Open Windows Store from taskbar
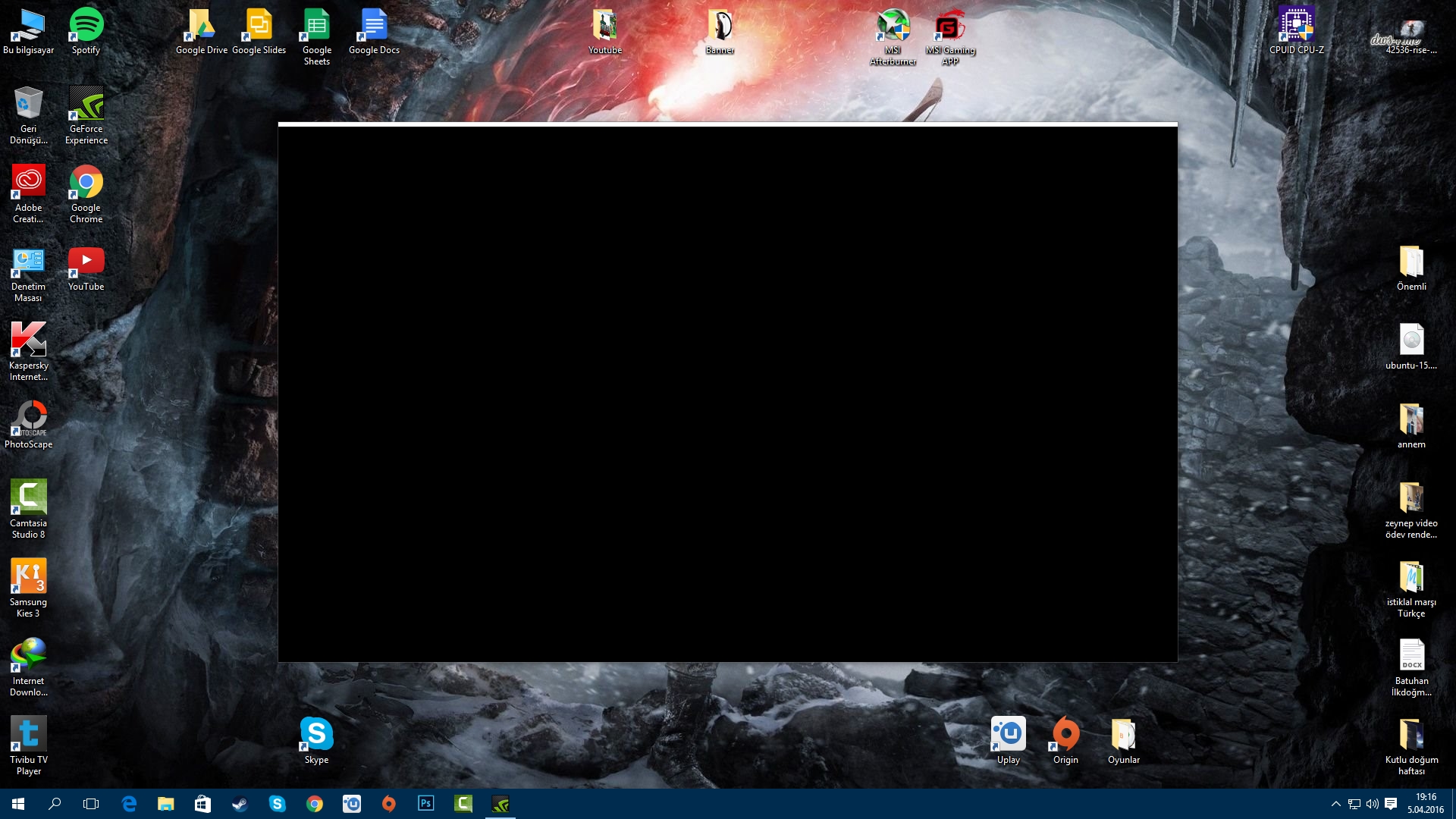This screenshot has width=1456, height=819. tap(202, 804)
